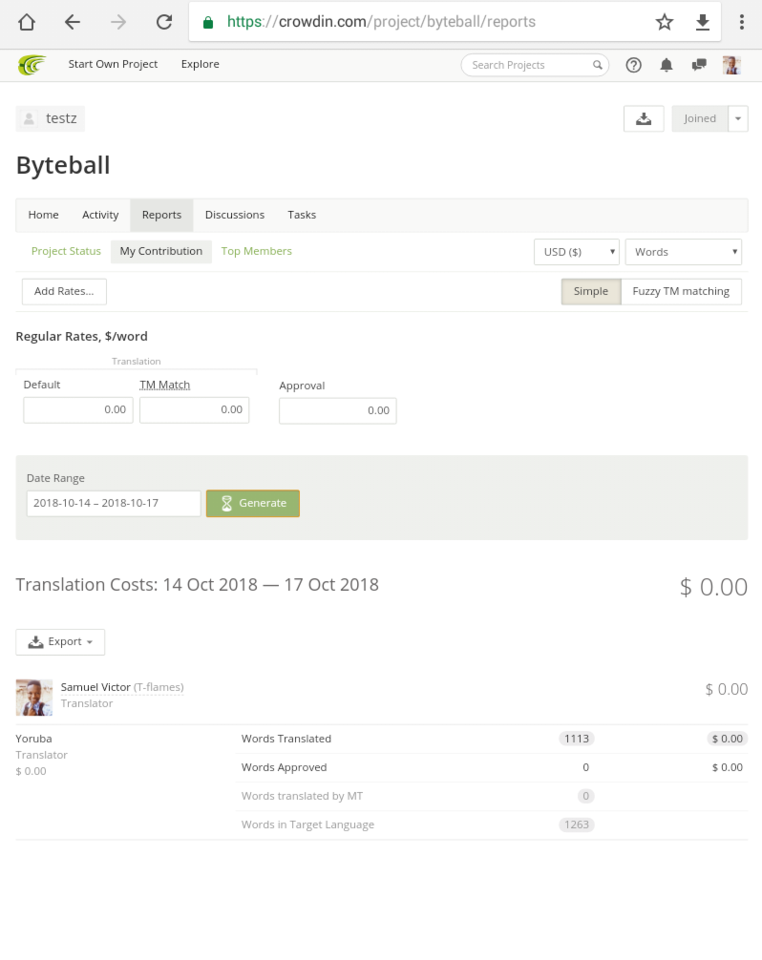762x960 pixels.
Task: Reload the page with refresh icon
Action: point(164,22)
